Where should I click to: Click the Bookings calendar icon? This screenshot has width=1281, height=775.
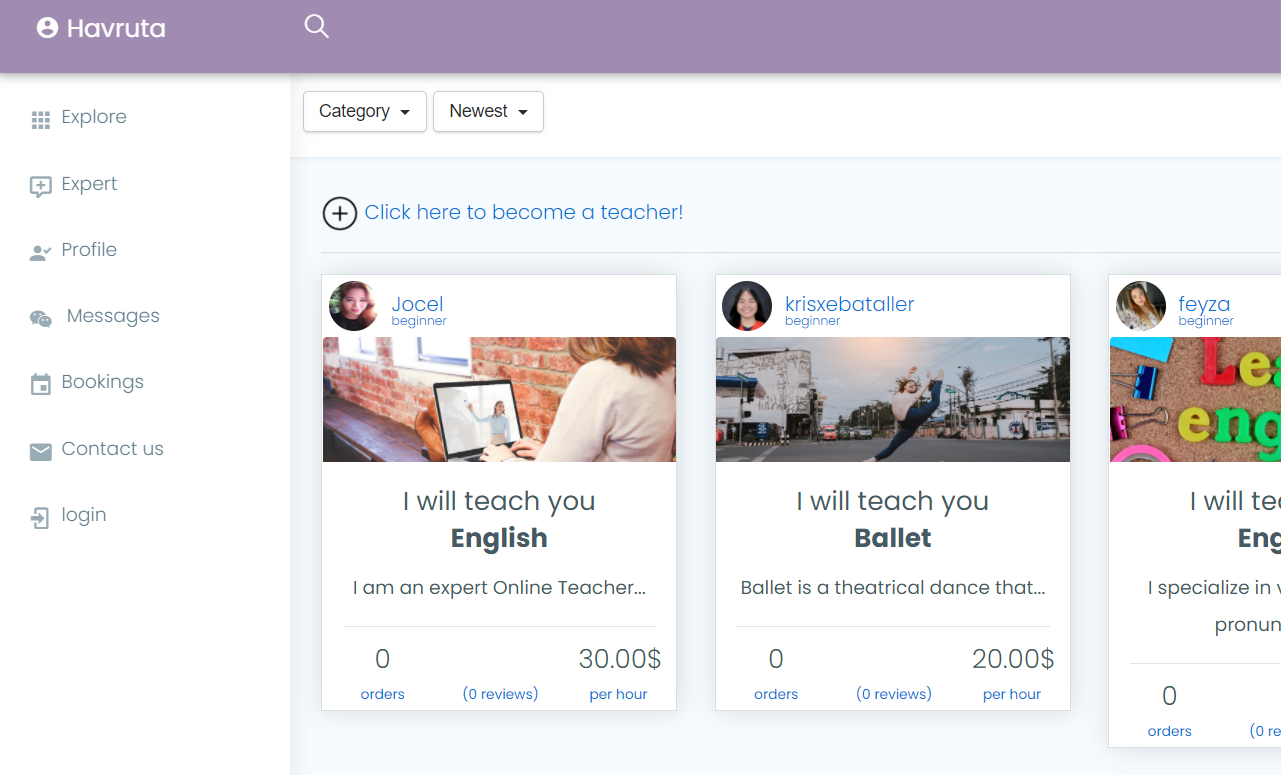(40, 385)
